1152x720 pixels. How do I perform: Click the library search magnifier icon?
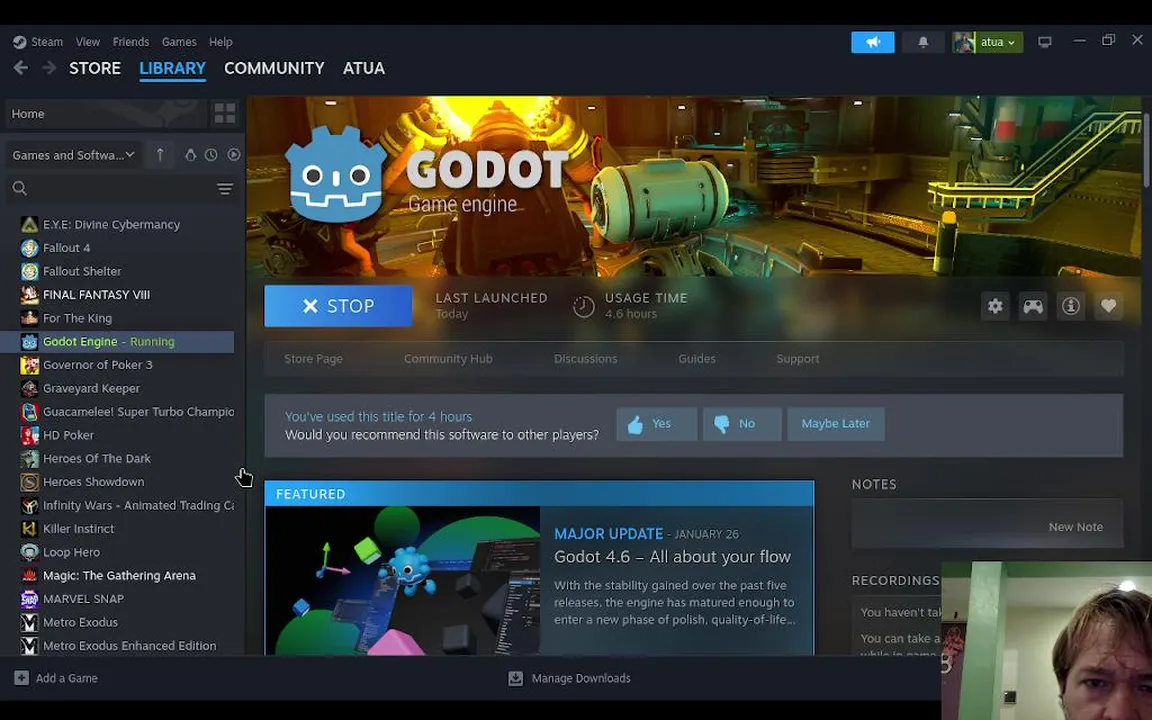click(20, 188)
